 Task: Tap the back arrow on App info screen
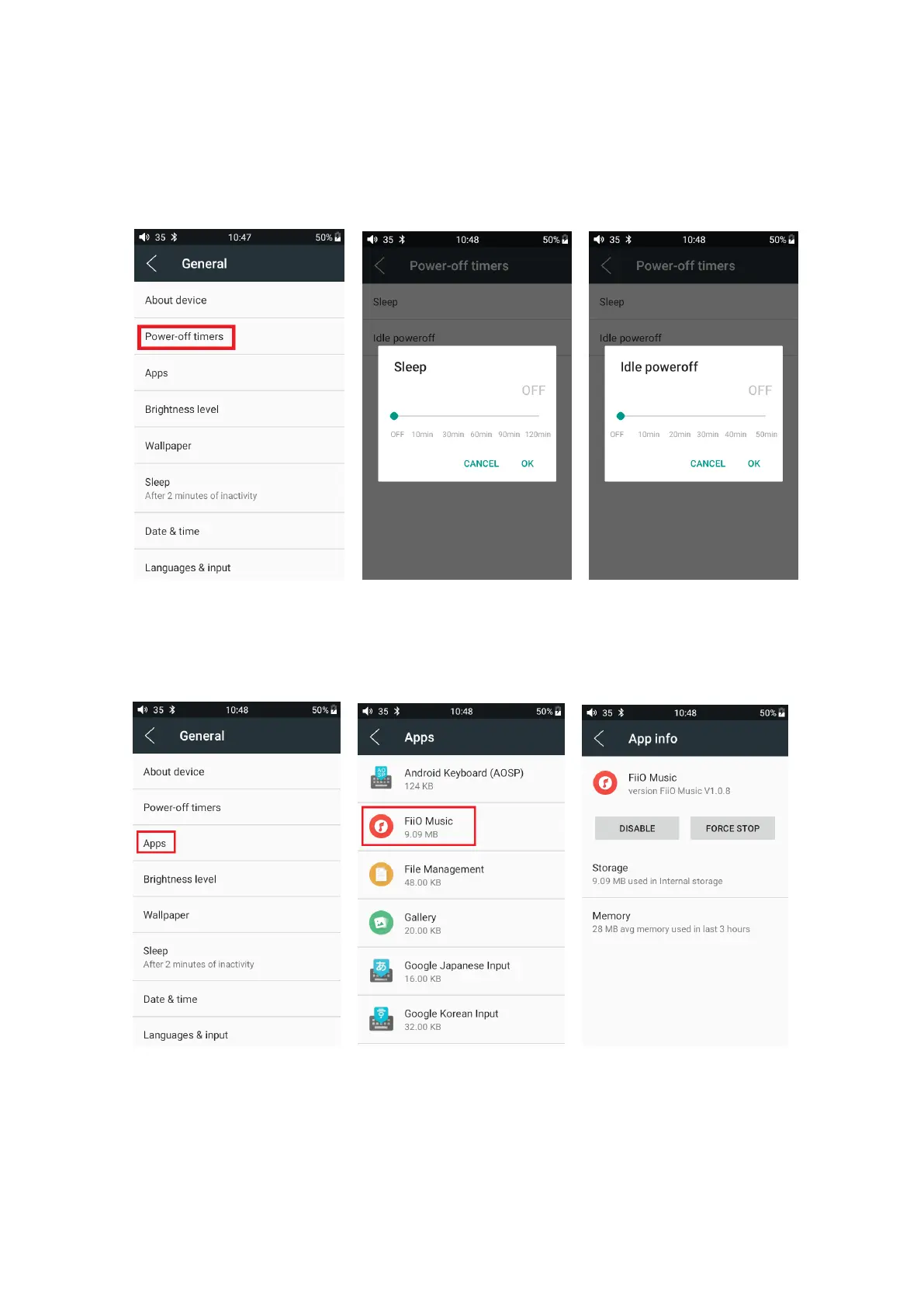tap(599, 738)
